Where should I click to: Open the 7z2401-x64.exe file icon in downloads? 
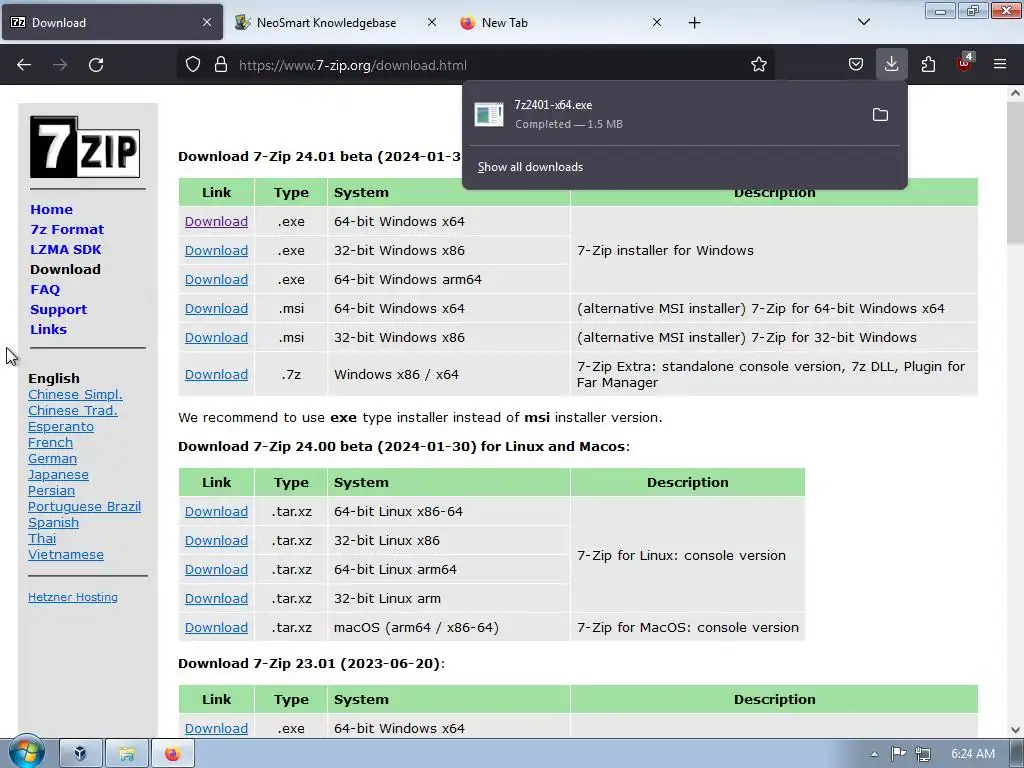(488, 115)
